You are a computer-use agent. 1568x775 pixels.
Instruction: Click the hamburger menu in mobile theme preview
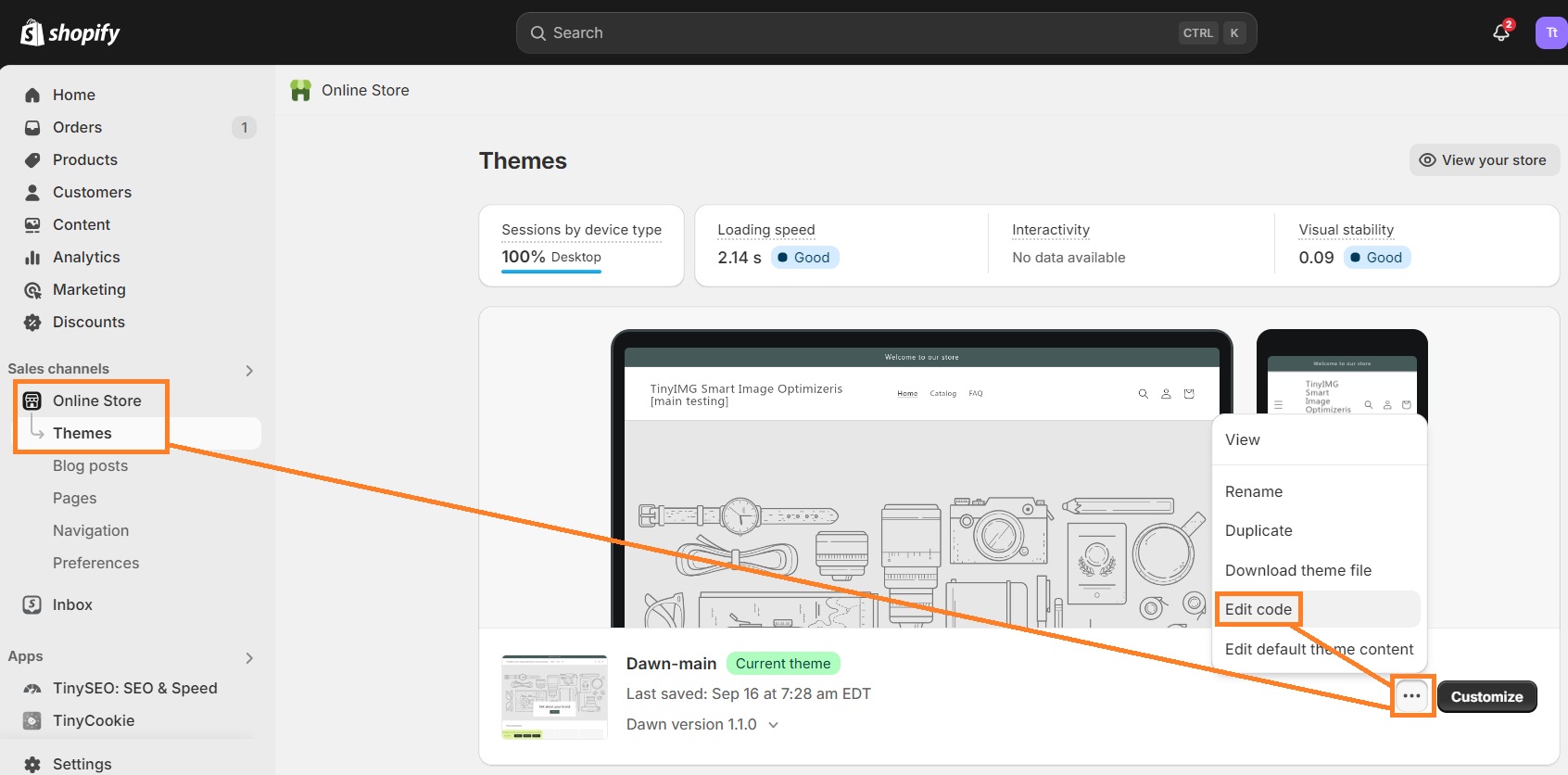[1278, 405]
